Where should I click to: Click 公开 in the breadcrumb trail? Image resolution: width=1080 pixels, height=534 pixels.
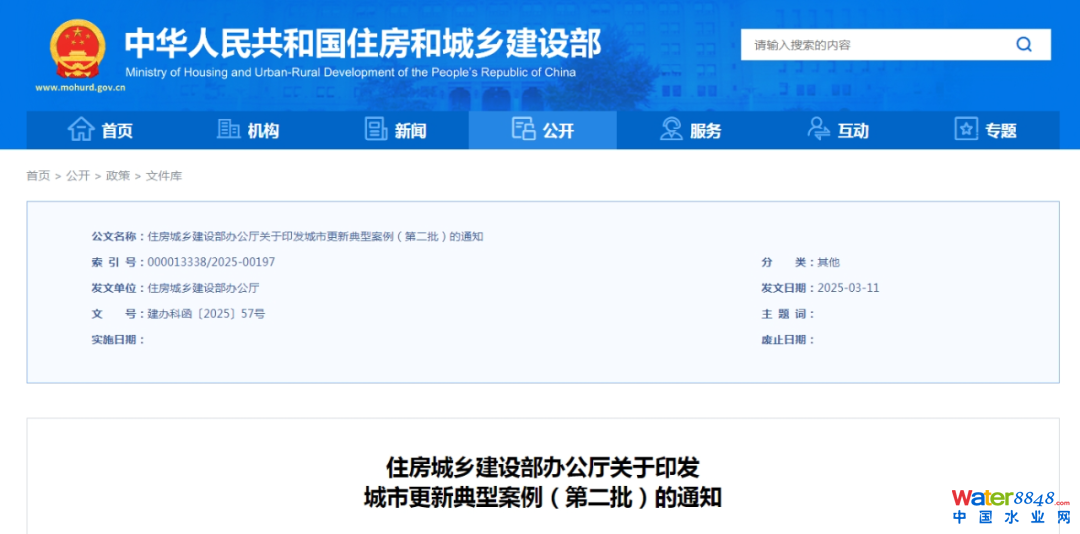point(78,176)
